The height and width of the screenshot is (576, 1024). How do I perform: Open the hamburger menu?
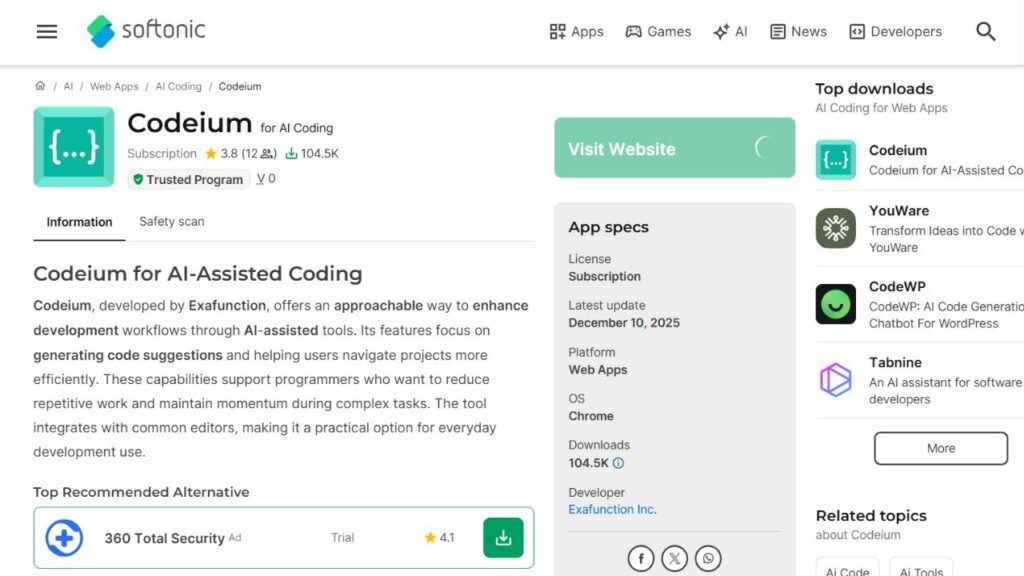[46, 31]
